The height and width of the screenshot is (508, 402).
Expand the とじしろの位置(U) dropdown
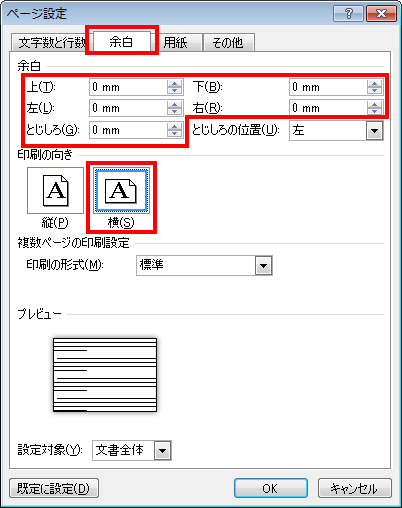click(x=374, y=130)
